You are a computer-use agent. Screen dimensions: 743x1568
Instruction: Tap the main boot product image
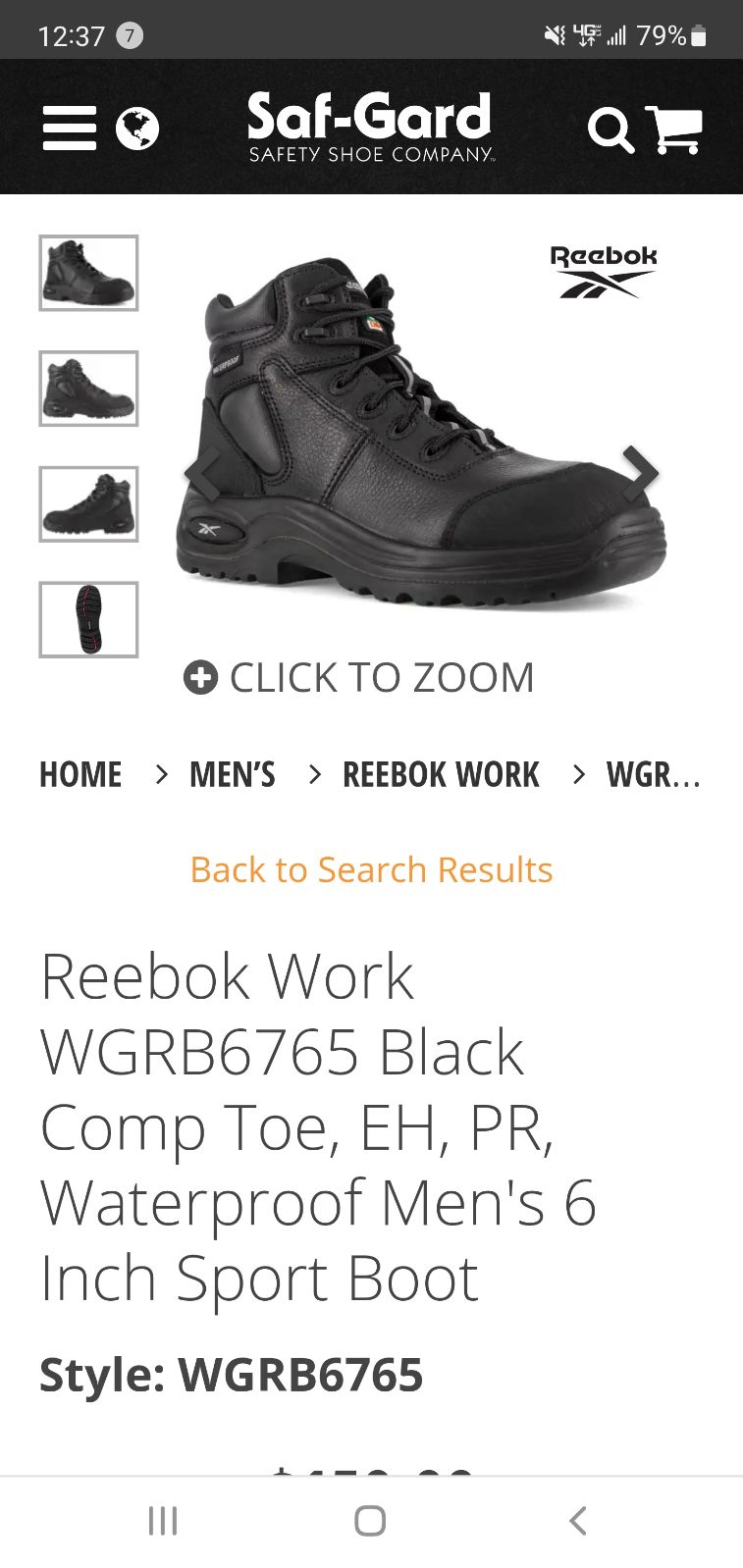[x=422, y=432]
